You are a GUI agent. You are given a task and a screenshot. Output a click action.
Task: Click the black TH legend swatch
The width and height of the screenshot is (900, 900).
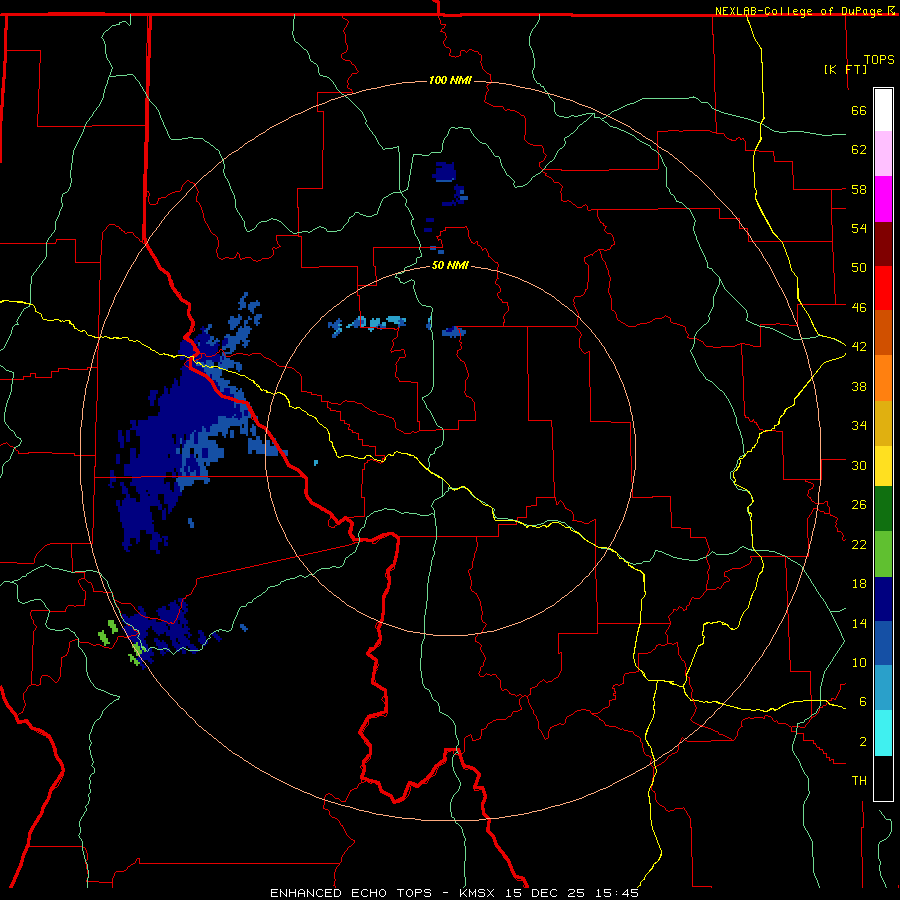pos(883,778)
